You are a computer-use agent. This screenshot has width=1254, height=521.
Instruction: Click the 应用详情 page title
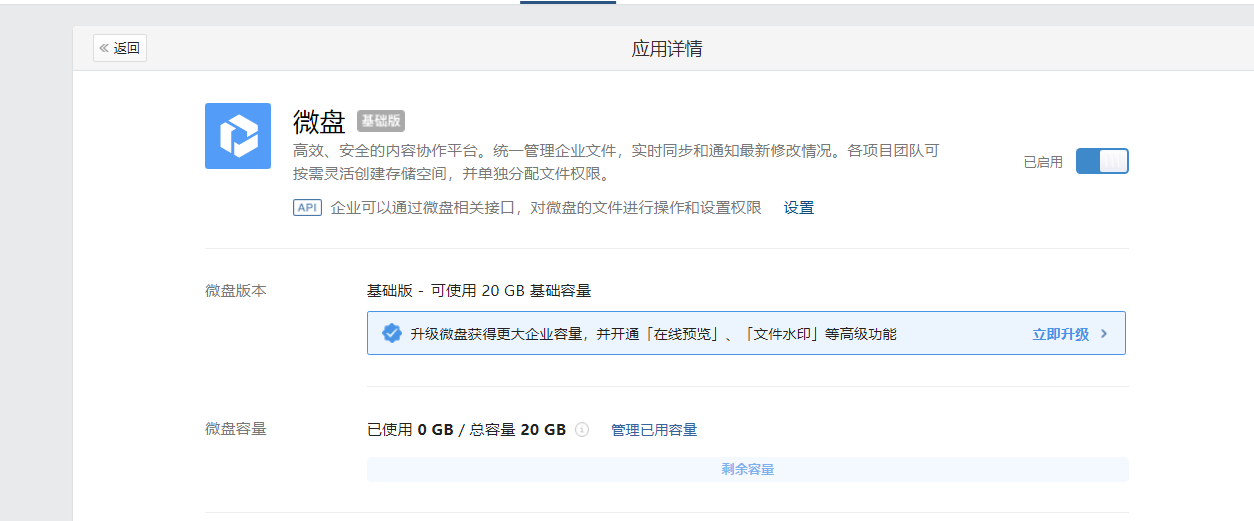tap(667, 49)
